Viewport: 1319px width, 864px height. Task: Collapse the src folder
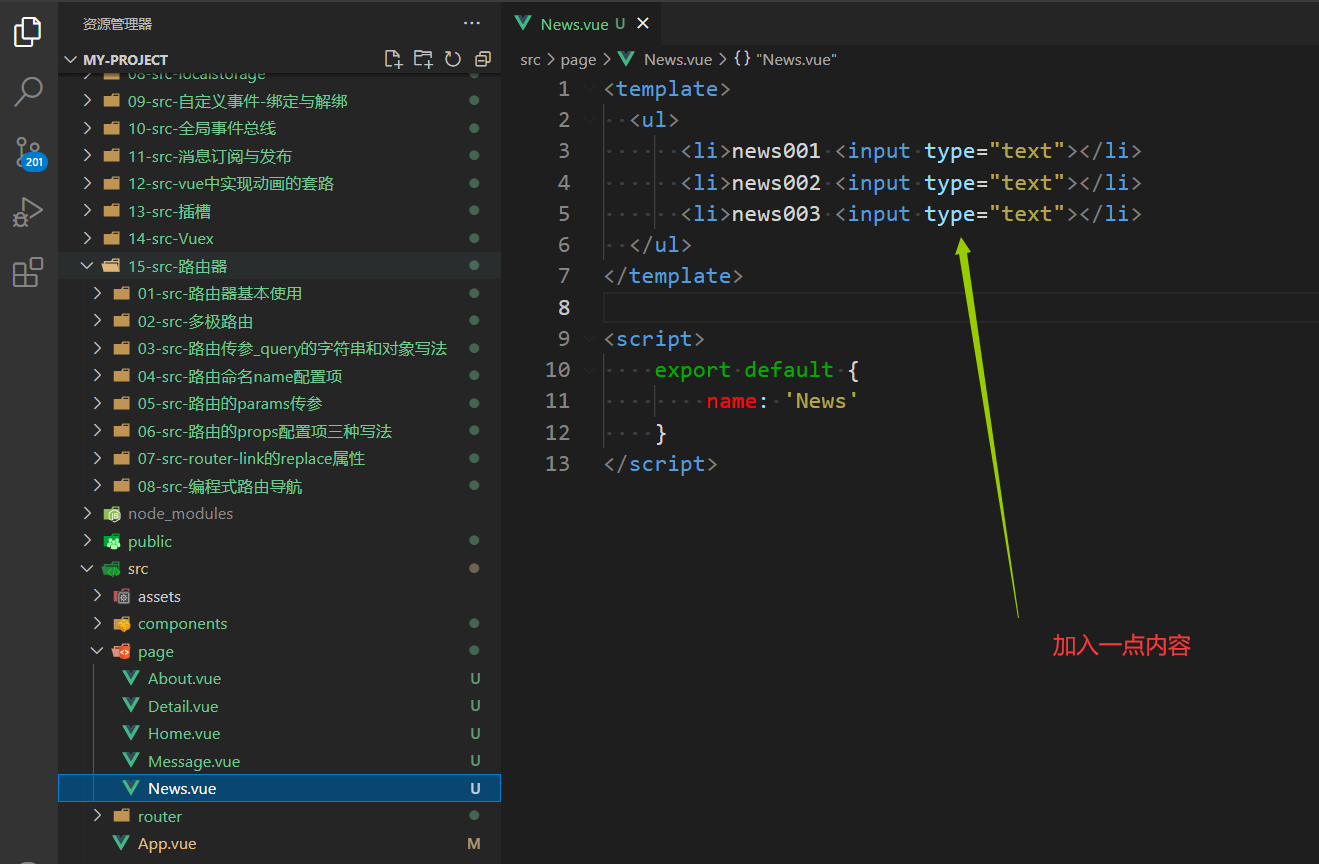[280, 568]
